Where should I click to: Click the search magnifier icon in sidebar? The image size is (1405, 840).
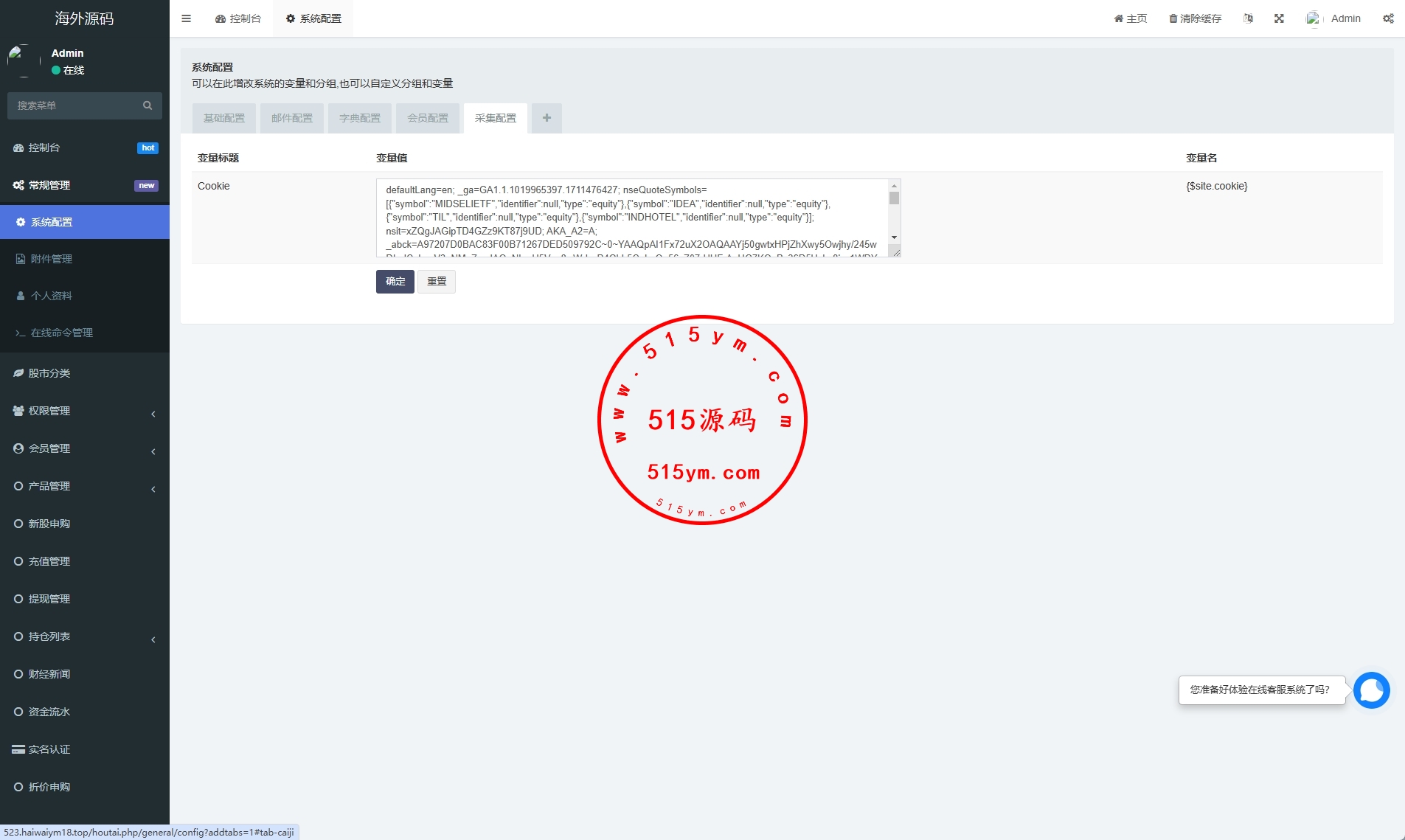pos(148,105)
